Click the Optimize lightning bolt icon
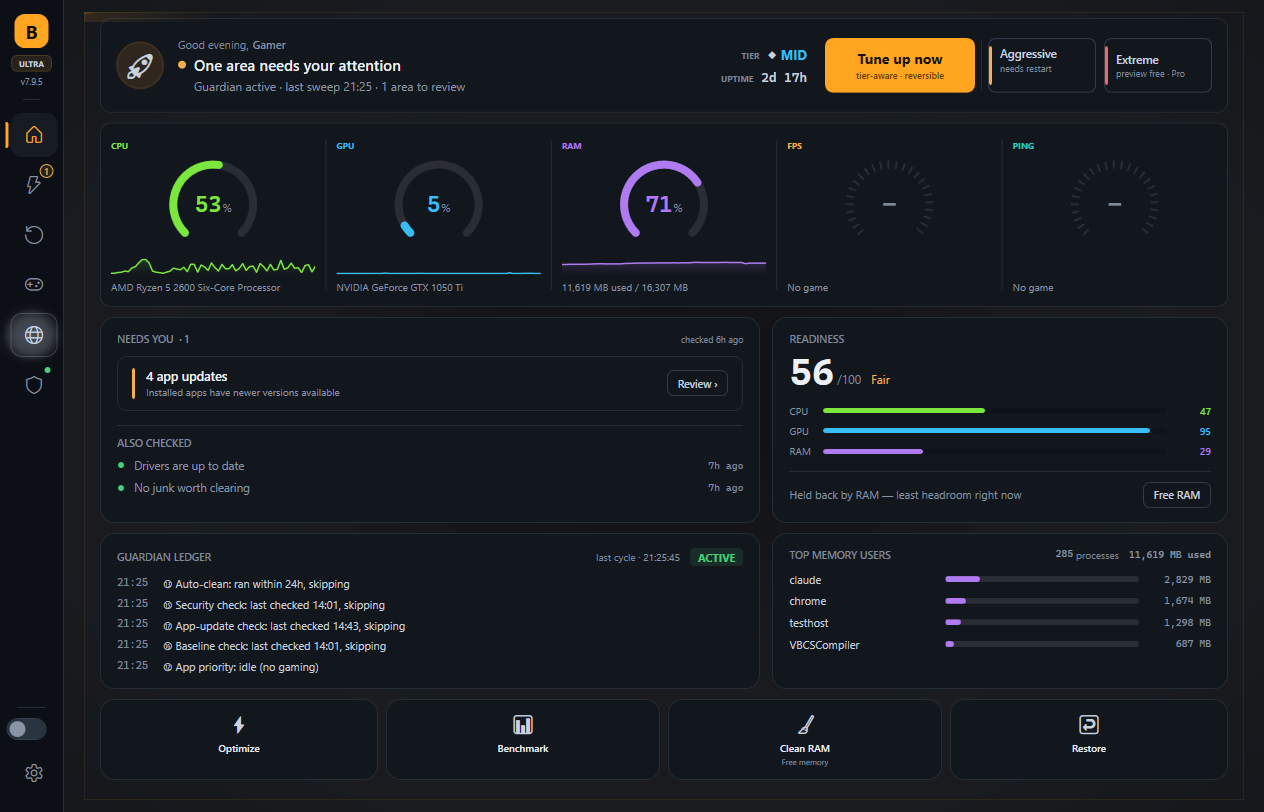The width and height of the screenshot is (1264, 812). (x=239, y=725)
